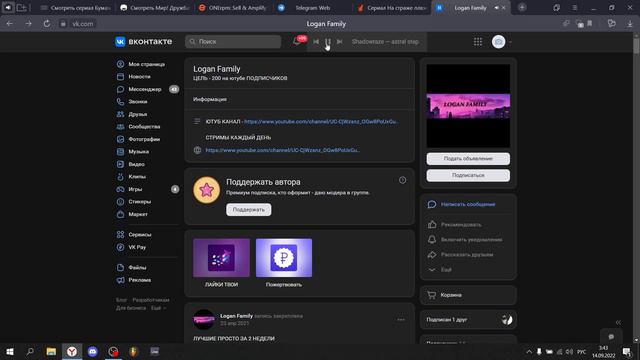Open the 'Пожертвовать' donate tile
640x360 pixels.
(284, 263)
